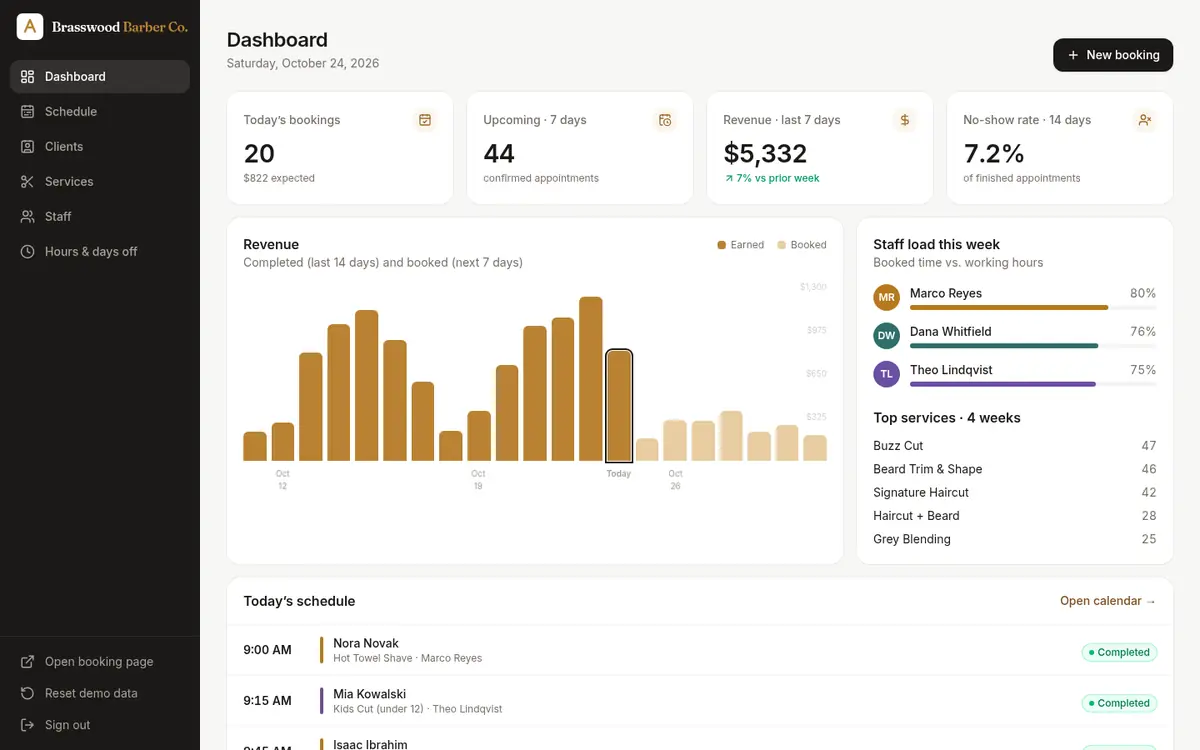Screen dimensions: 1200x750
Task: Click the Brasswood Barber Co. logo icon
Action: click(30, 27)
